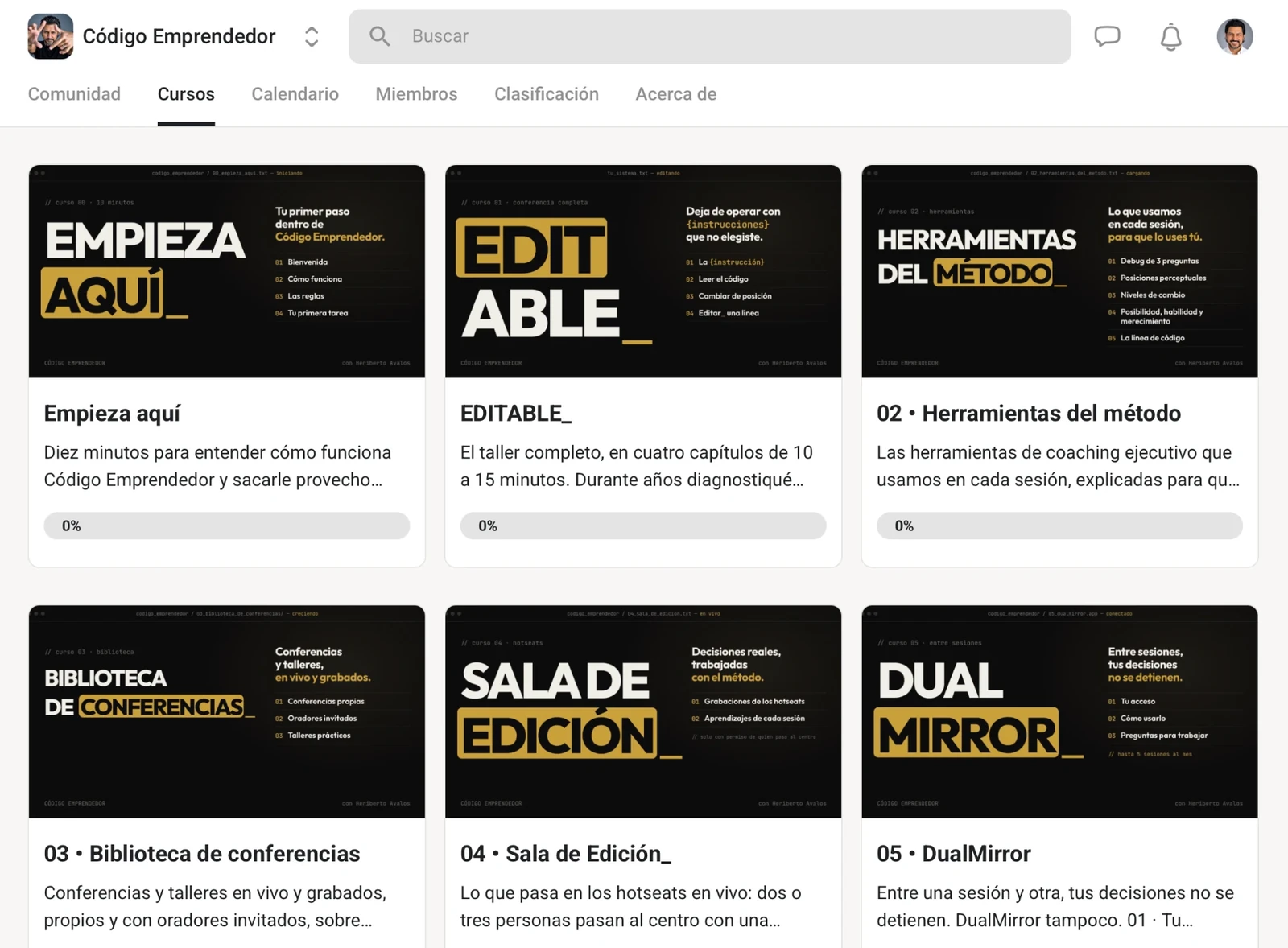Focus the Buscar search field
The height and width of the screenshot is (948, 1288).
click(x=709, y=36)
